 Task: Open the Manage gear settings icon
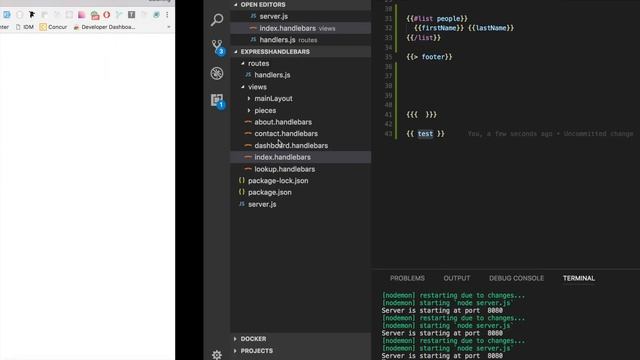[x=217, y=354]
